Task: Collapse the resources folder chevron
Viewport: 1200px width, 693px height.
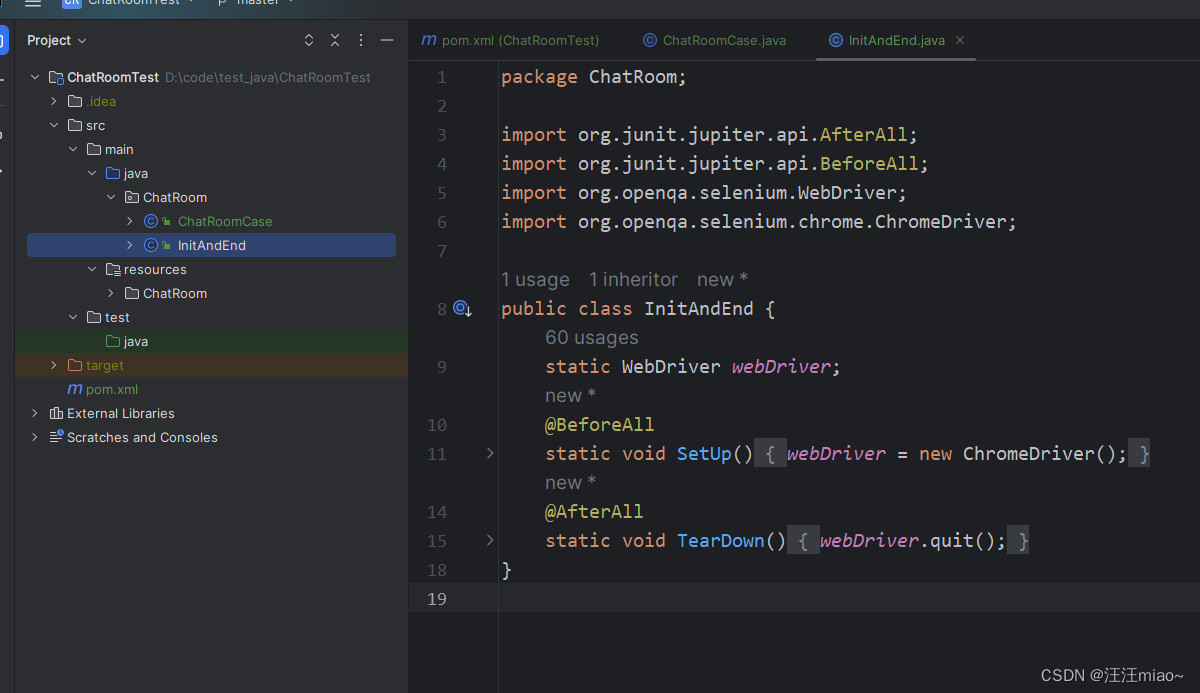Action: pos(92,269)
